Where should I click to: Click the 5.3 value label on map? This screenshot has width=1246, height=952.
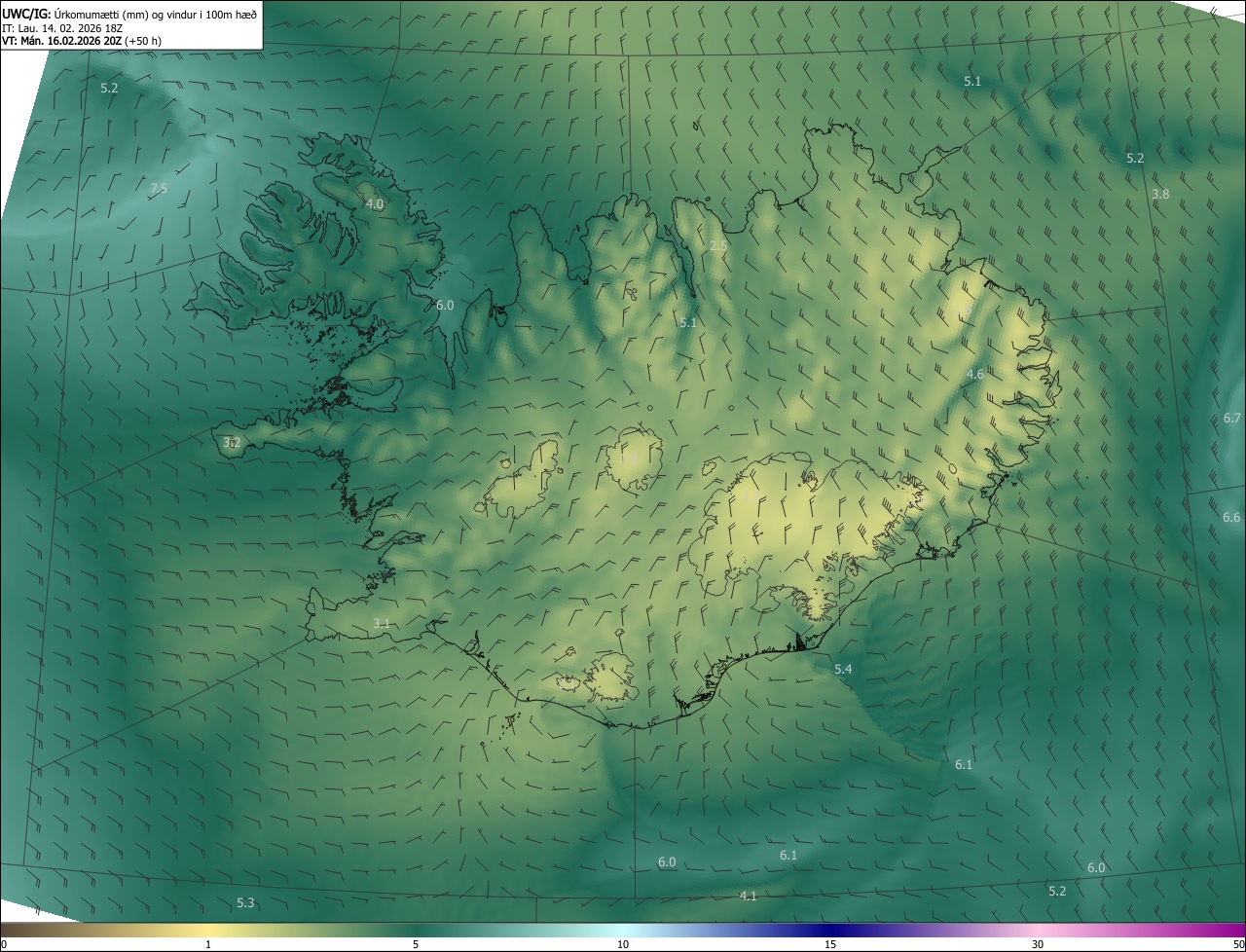[x=245, y=903]
